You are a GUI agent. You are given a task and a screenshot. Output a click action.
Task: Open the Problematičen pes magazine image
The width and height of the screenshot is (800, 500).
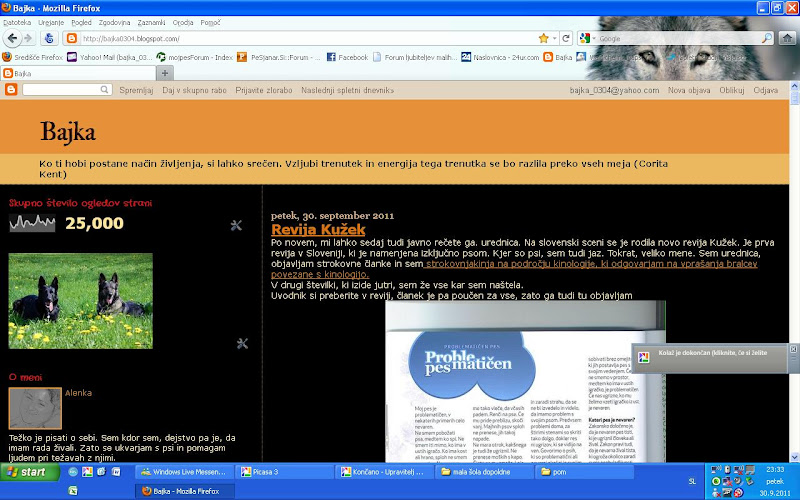point(526,382)
